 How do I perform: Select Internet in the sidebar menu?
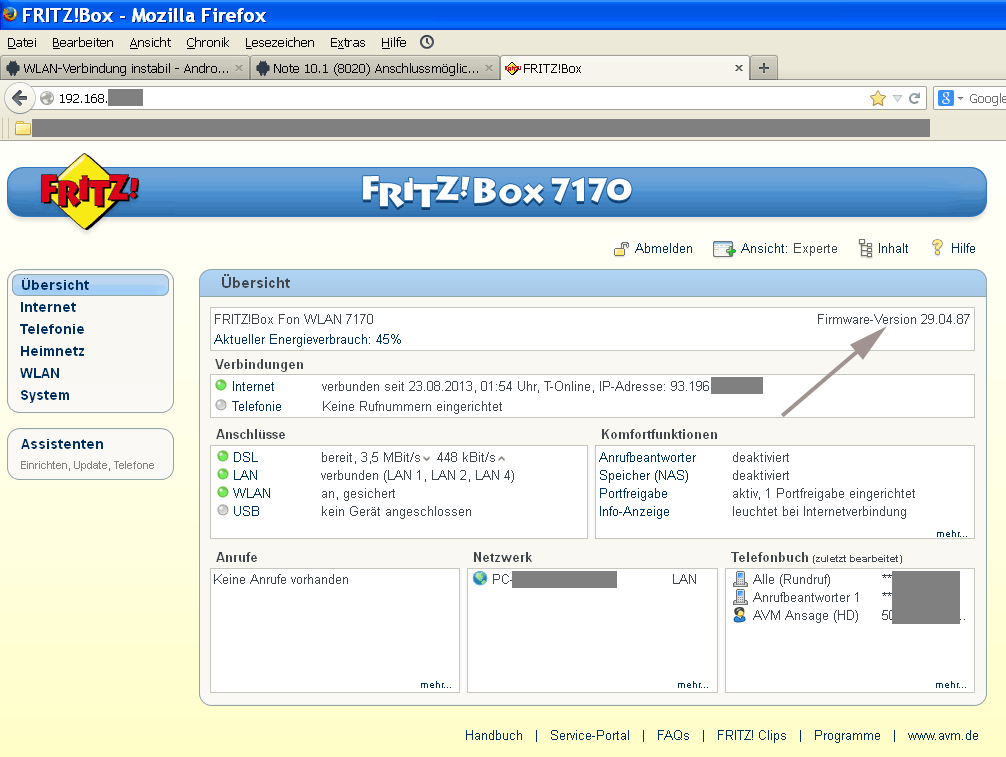pyautogui.click(x=48, y=307)
